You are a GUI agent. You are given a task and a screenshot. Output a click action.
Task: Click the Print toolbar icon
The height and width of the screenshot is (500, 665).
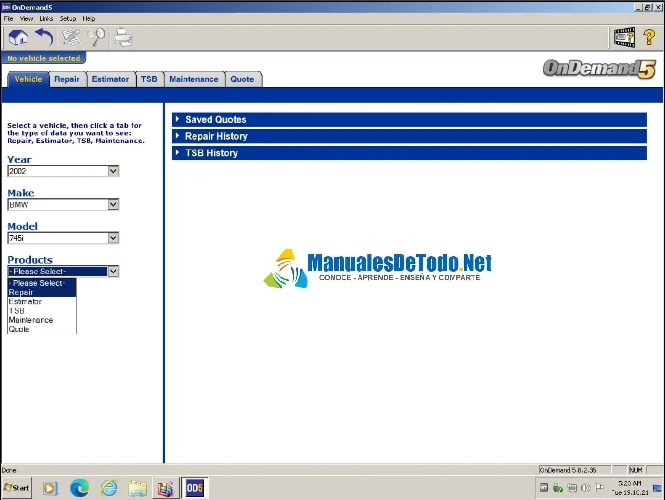[x=123, y=38]
